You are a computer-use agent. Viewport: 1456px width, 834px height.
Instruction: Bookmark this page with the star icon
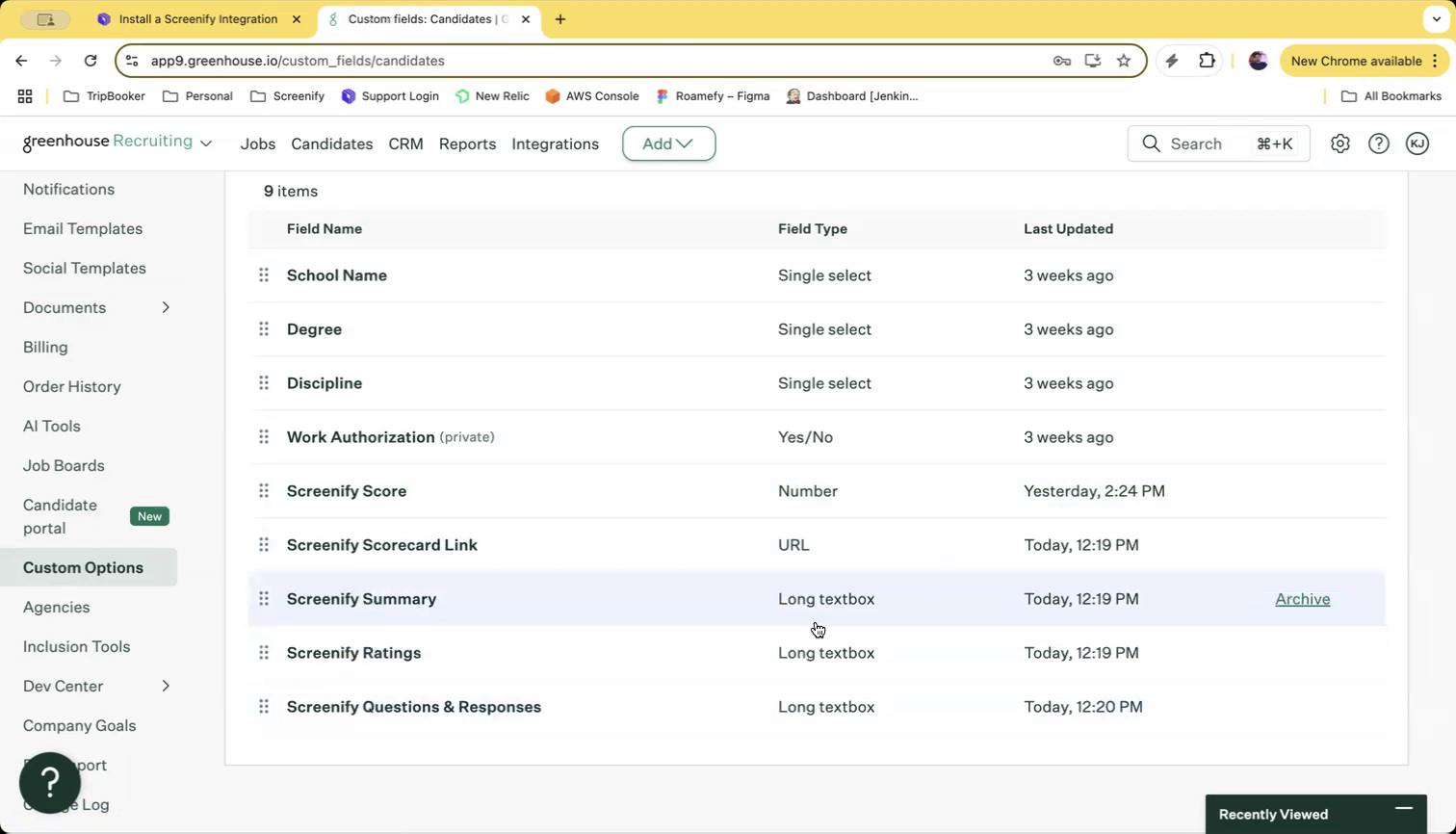click(x=1124, y=61)
